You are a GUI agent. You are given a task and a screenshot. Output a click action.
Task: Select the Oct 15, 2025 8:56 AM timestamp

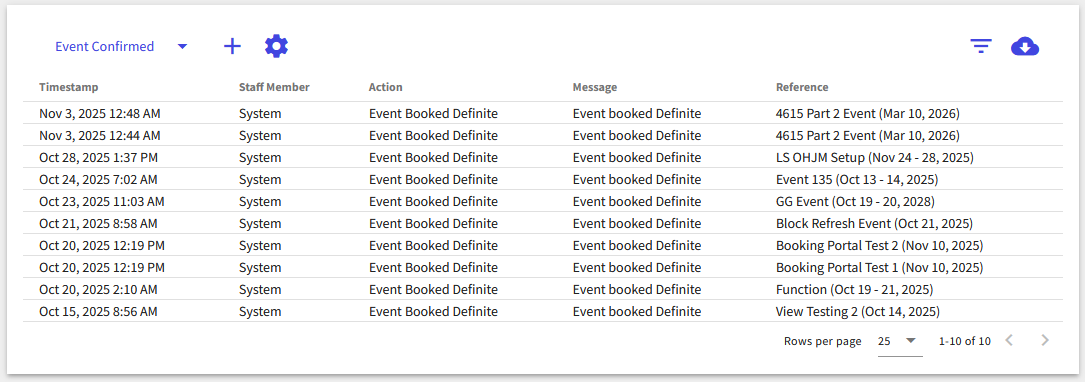tap(98, 311)
